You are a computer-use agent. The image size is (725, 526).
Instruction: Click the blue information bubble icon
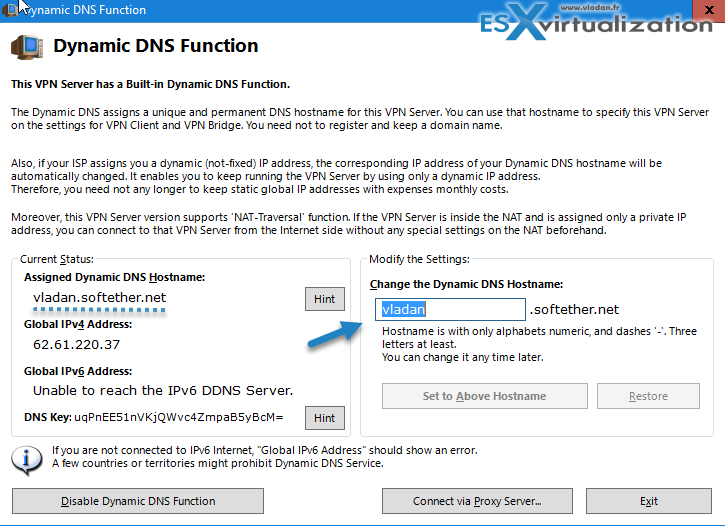27,460
